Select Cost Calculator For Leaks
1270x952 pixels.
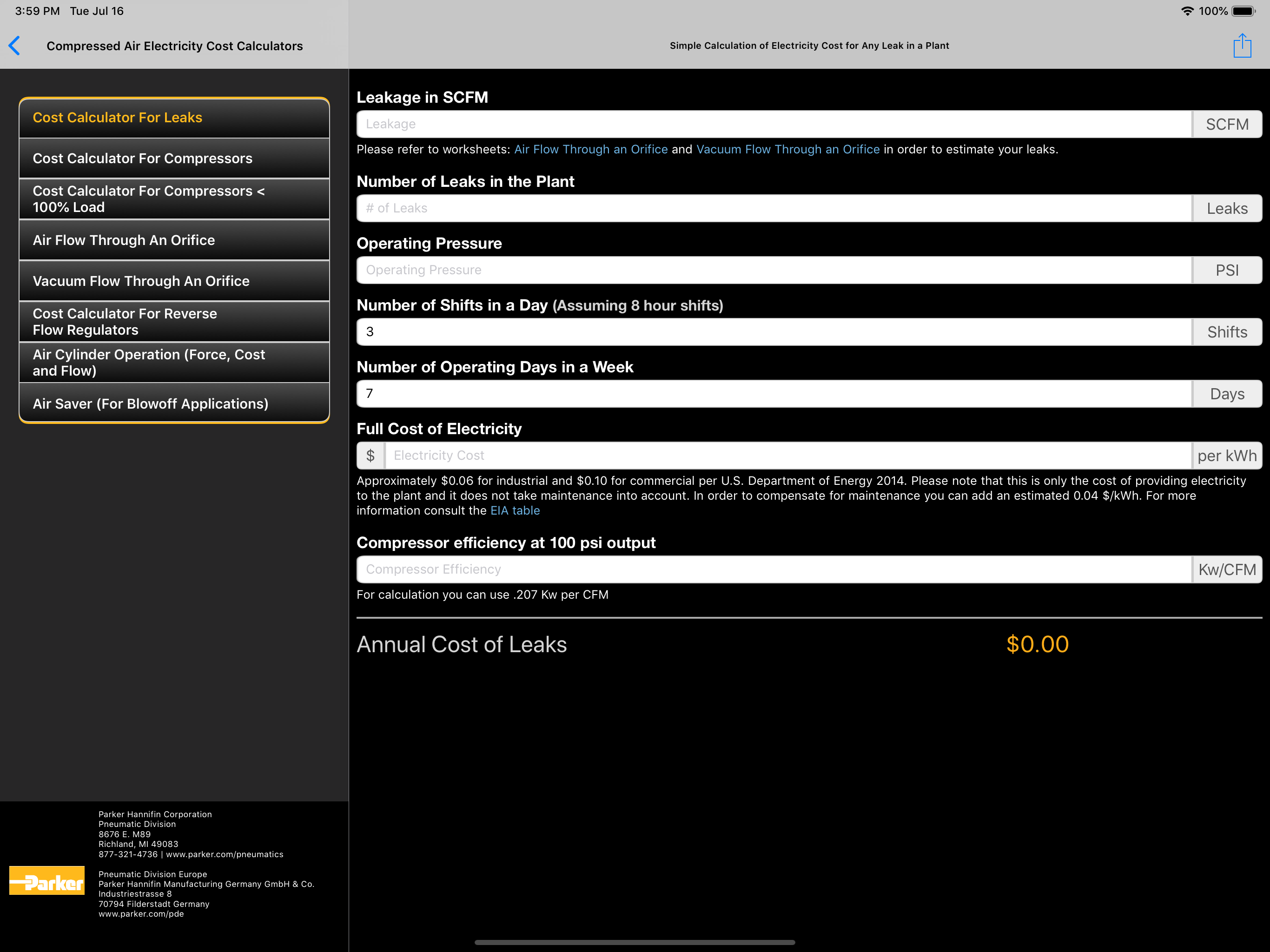[174, 118]
